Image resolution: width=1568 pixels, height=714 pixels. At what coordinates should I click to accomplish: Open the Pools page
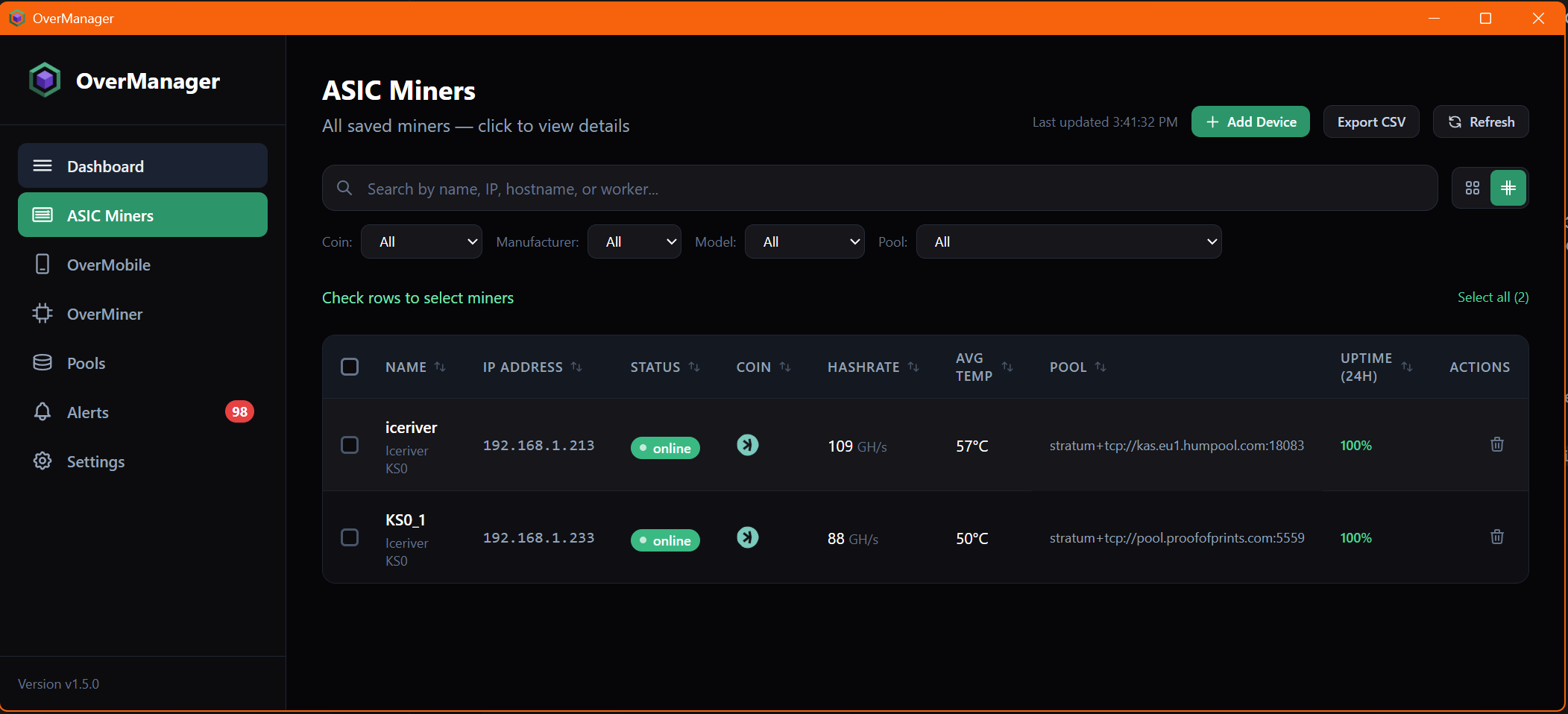pos(142,362)
